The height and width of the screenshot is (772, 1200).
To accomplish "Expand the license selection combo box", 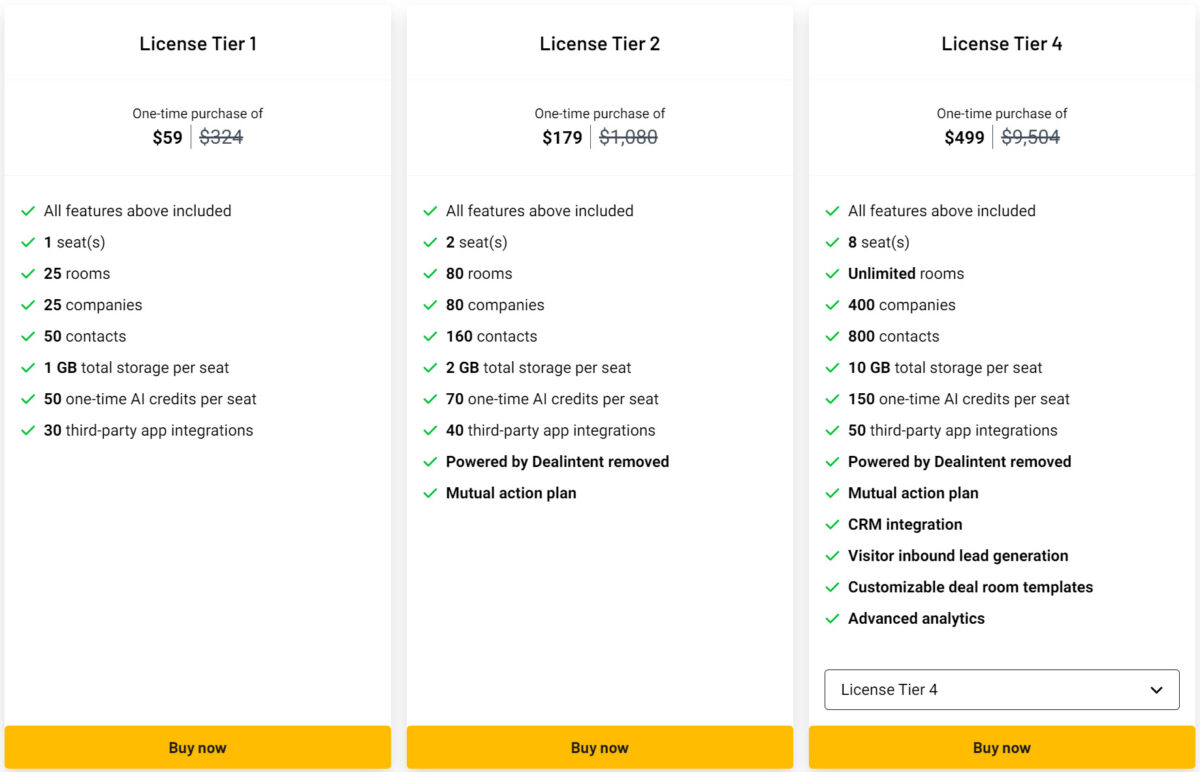I will tap(1001, 689).
